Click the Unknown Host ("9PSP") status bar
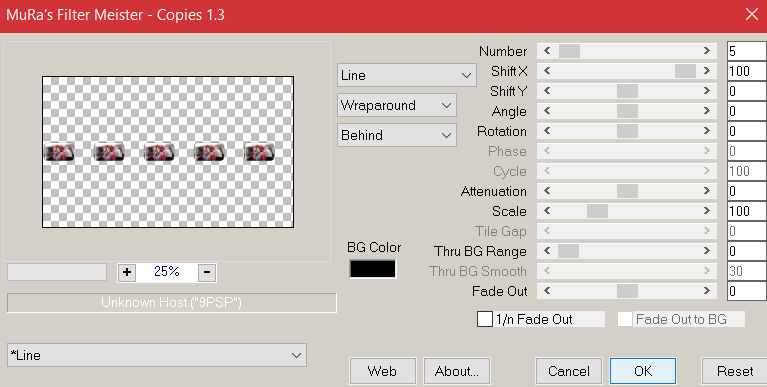 172,303
